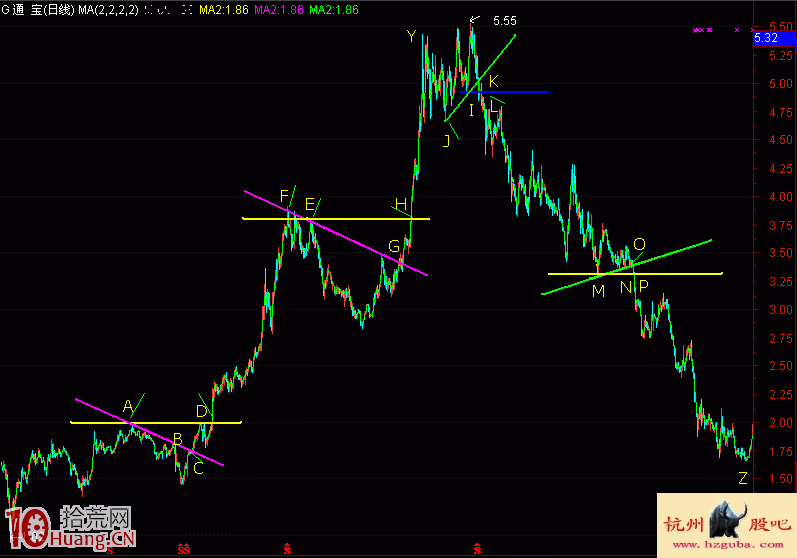The width and height of the screenshot is (797, 558).
Task: Click the 4.25 price axis value
Action: 781,168
